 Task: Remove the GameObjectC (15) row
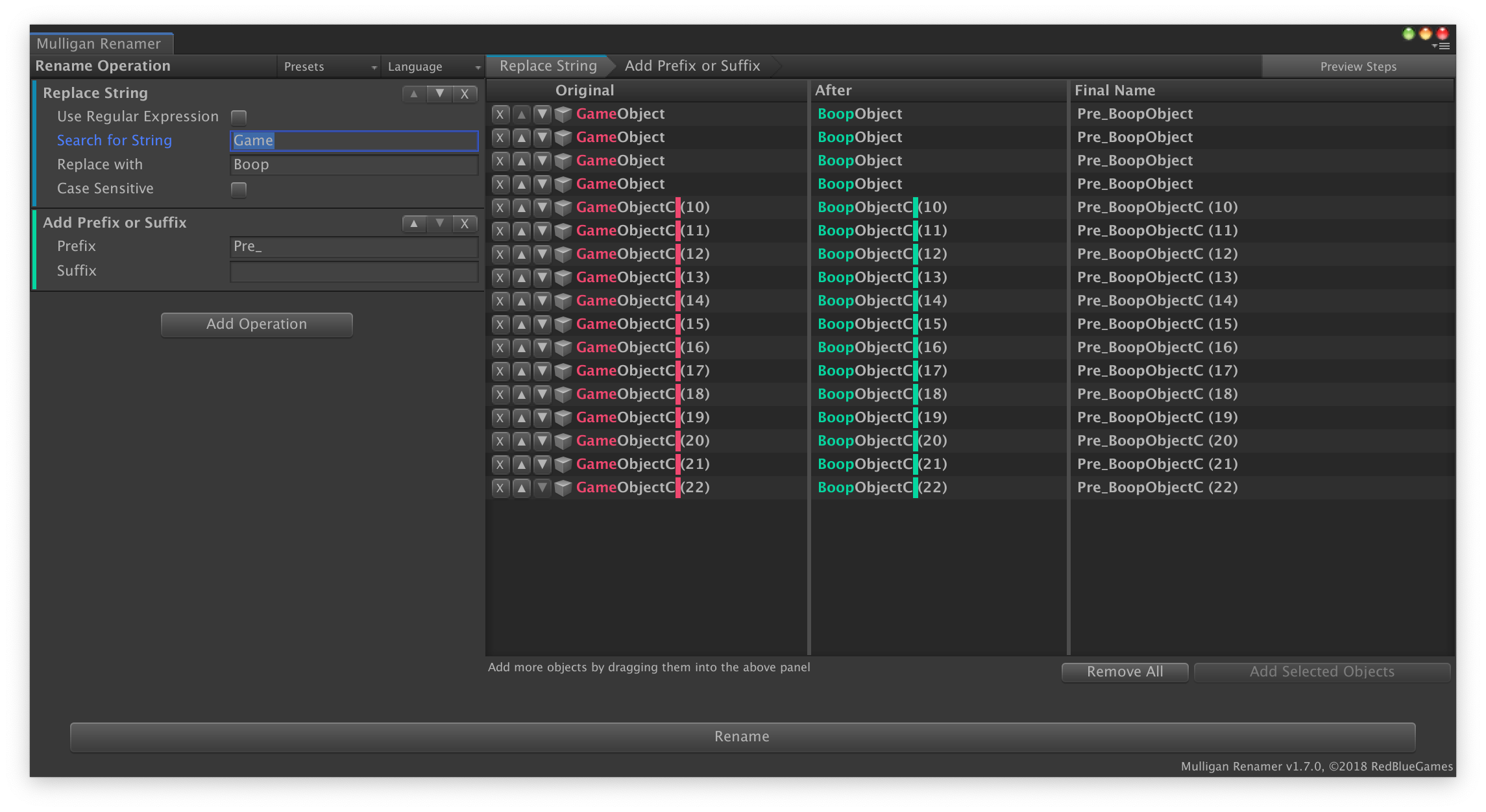click(500, 324)
